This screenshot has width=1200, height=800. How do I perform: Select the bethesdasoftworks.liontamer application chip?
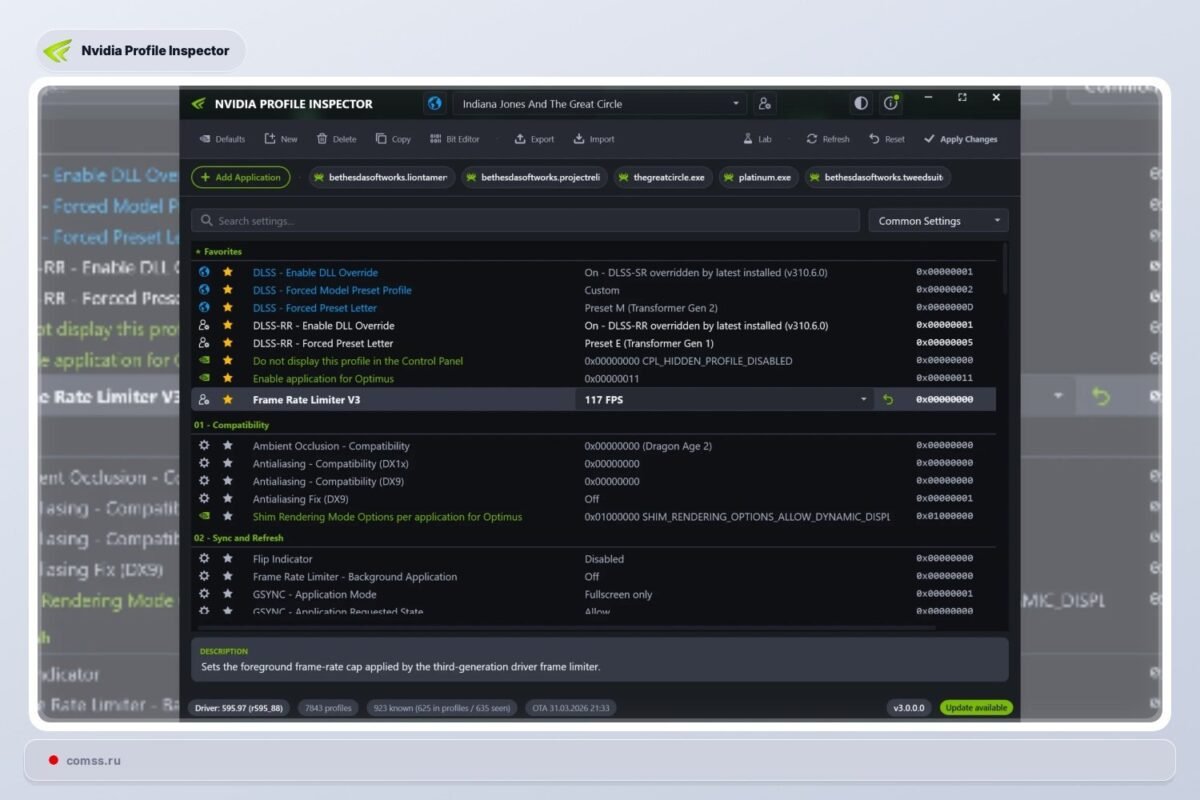(382, 177)
